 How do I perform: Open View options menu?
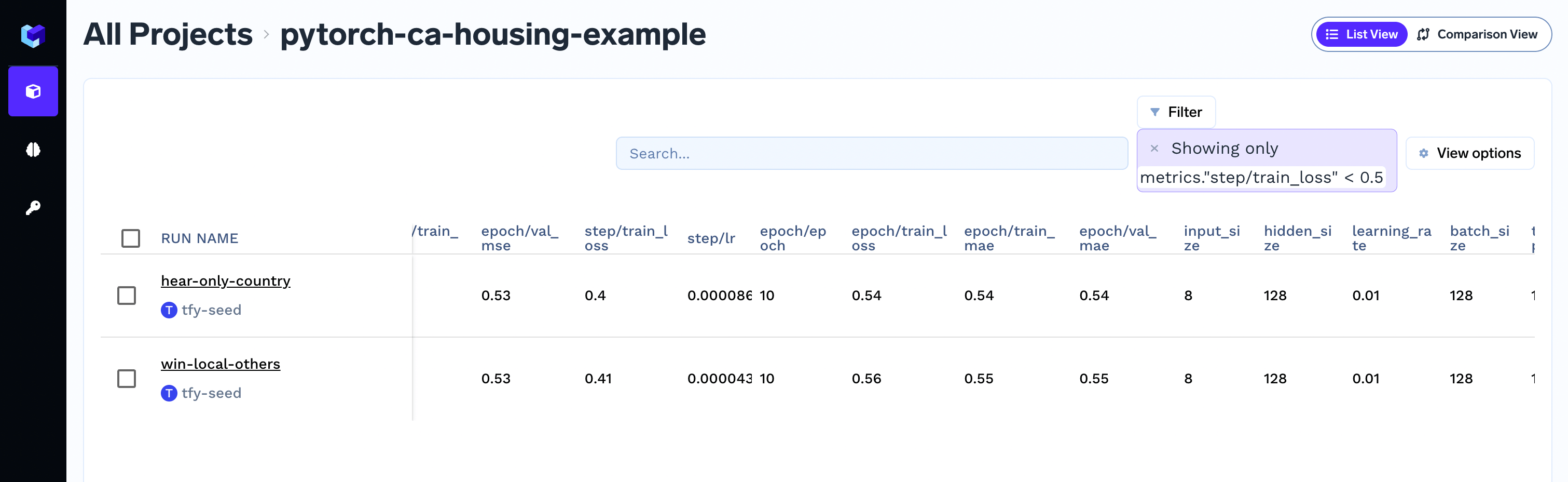[x=1470, y=154]
